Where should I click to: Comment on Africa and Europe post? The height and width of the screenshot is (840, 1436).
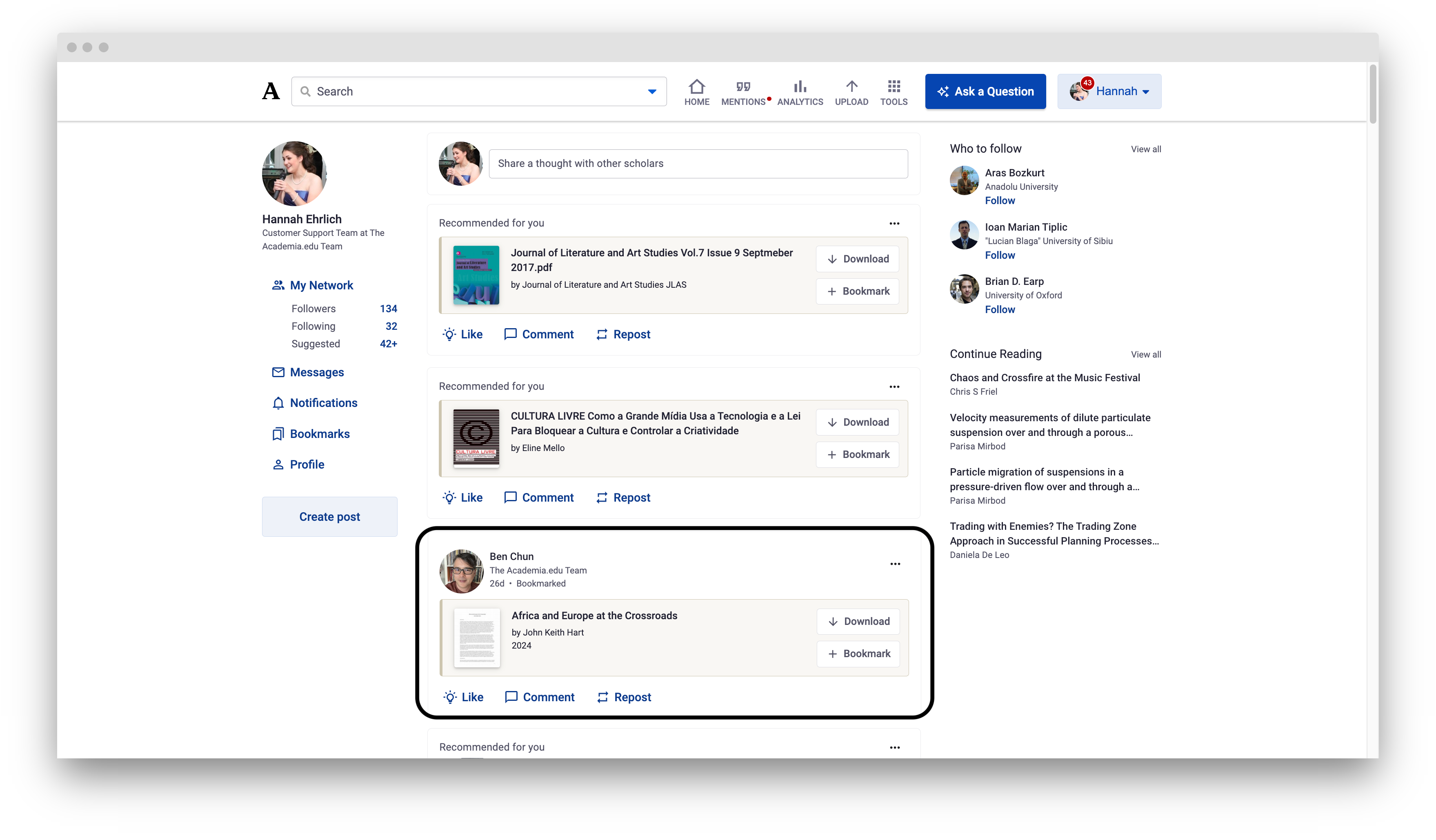tap(540, 697)
